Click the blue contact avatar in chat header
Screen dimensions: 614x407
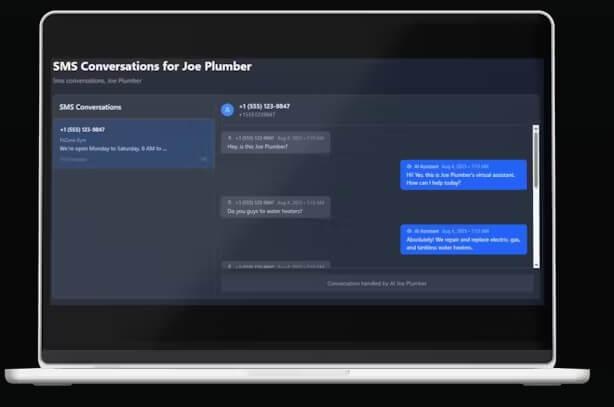pos(227,109)
